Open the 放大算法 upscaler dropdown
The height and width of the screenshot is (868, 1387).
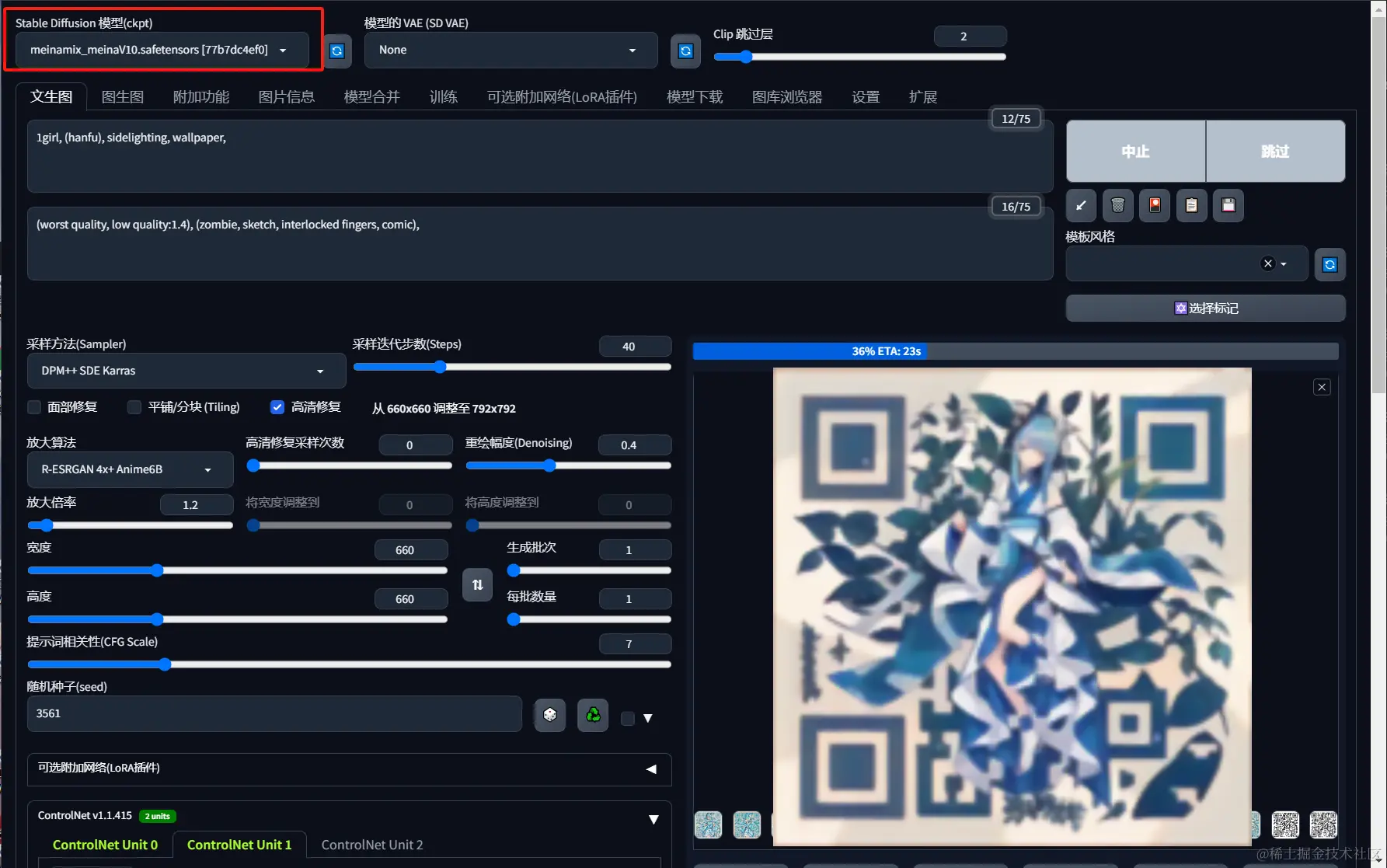click(130, 469)
